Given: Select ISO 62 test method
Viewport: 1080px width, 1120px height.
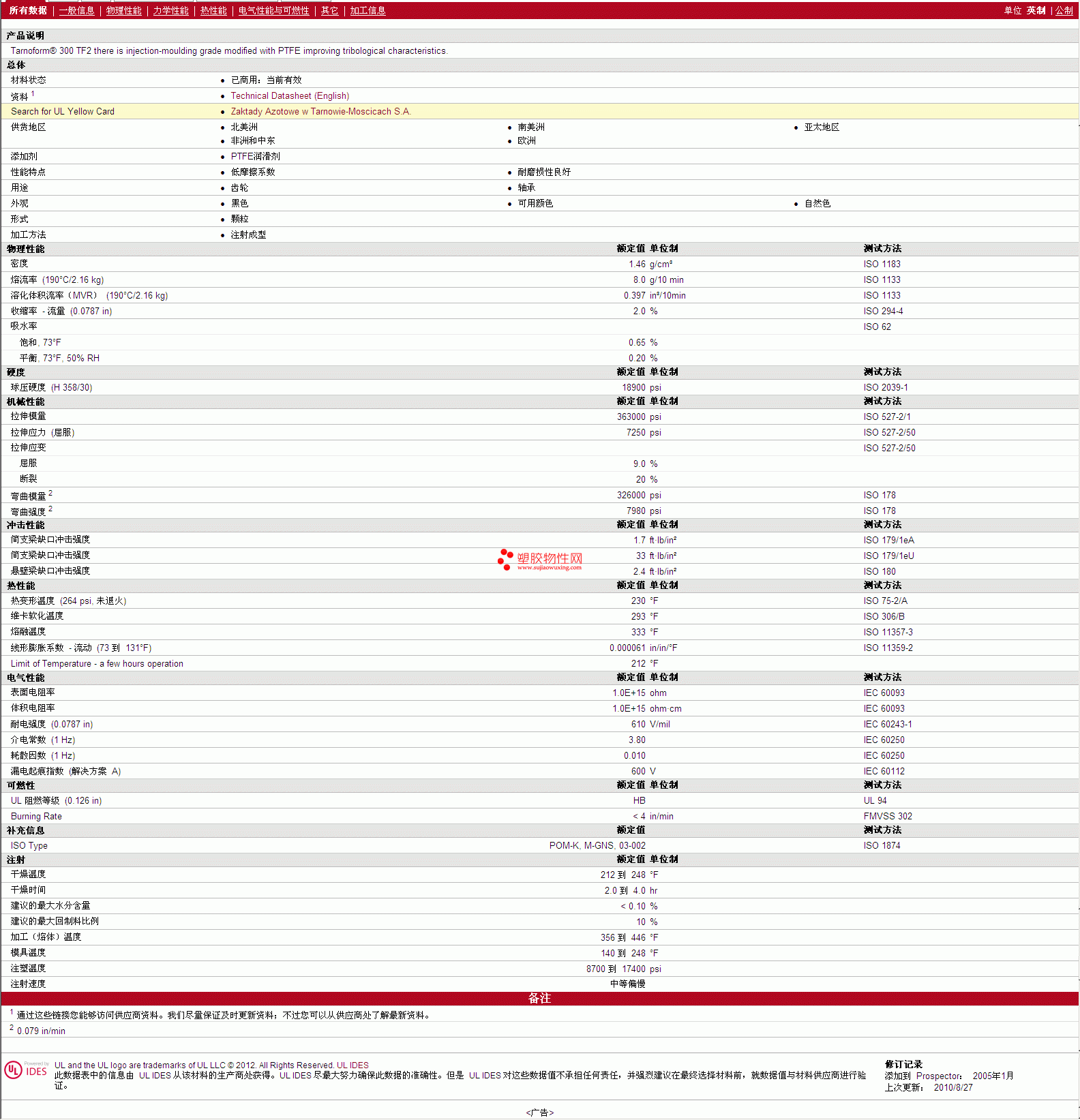Looking at the screenshot, I should tap(877, 327).
